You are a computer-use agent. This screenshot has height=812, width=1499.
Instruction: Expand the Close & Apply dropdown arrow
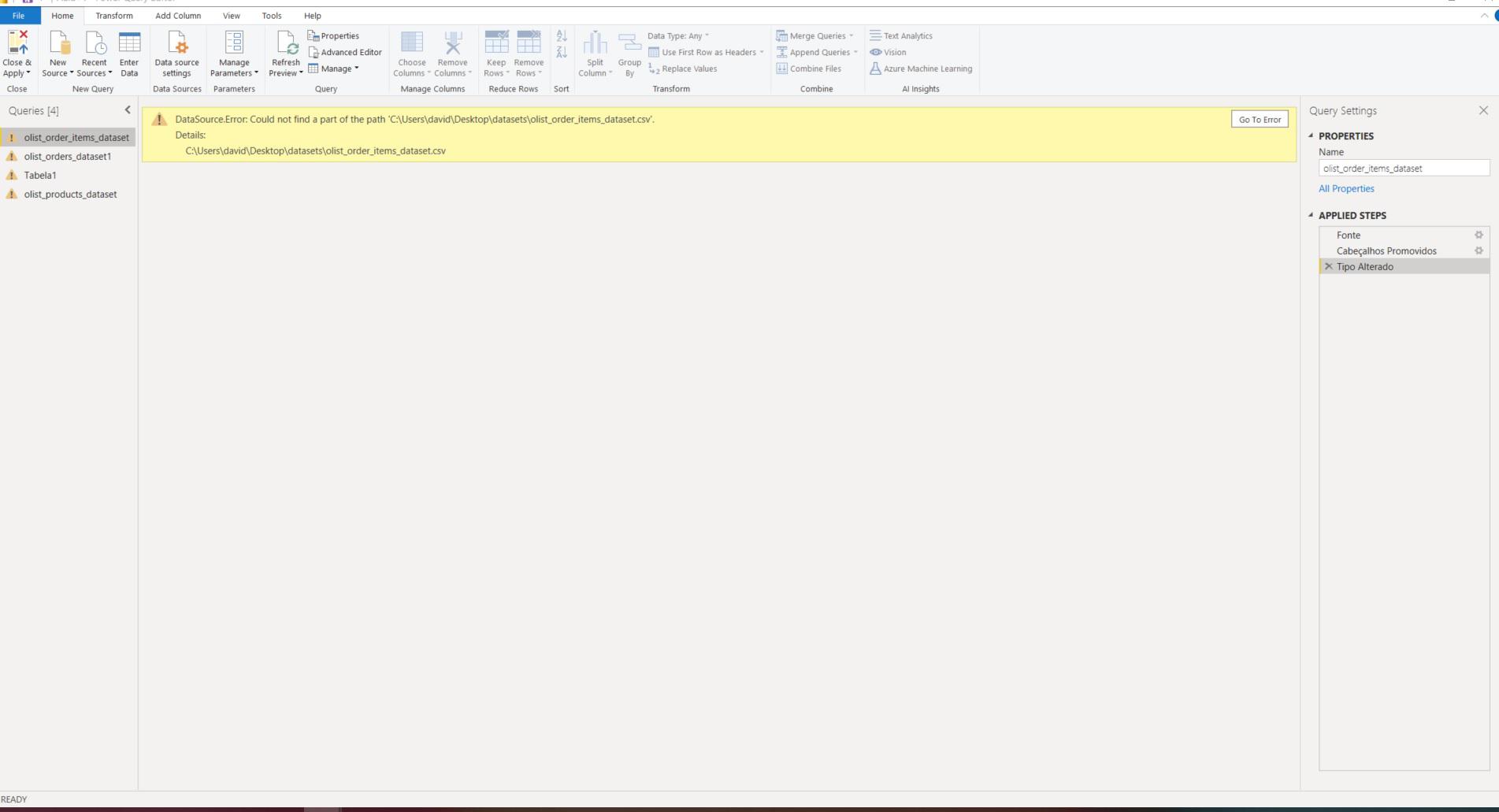click(x=28, y=73)
